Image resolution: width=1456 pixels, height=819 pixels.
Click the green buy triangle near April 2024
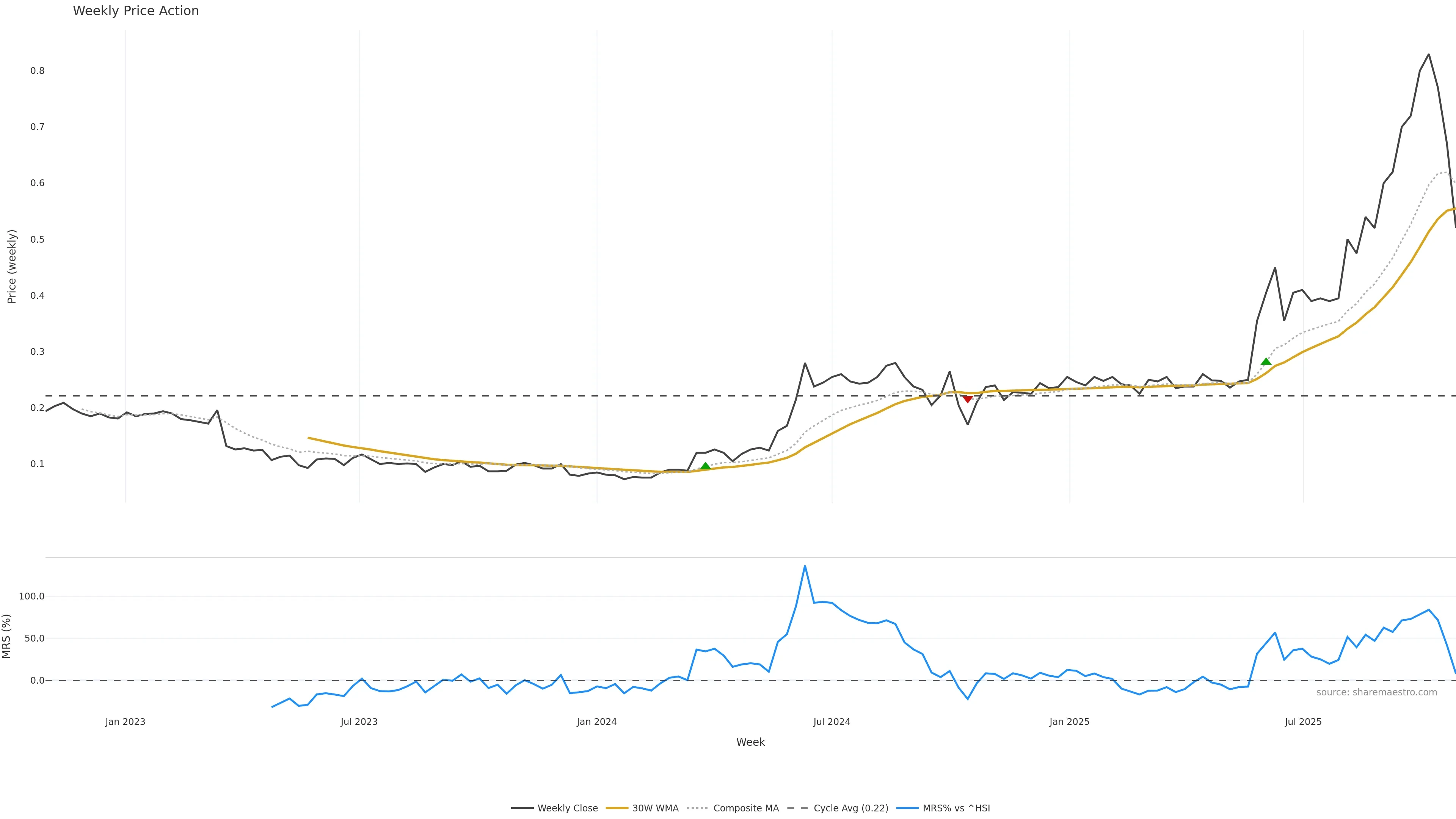(705, 466)
